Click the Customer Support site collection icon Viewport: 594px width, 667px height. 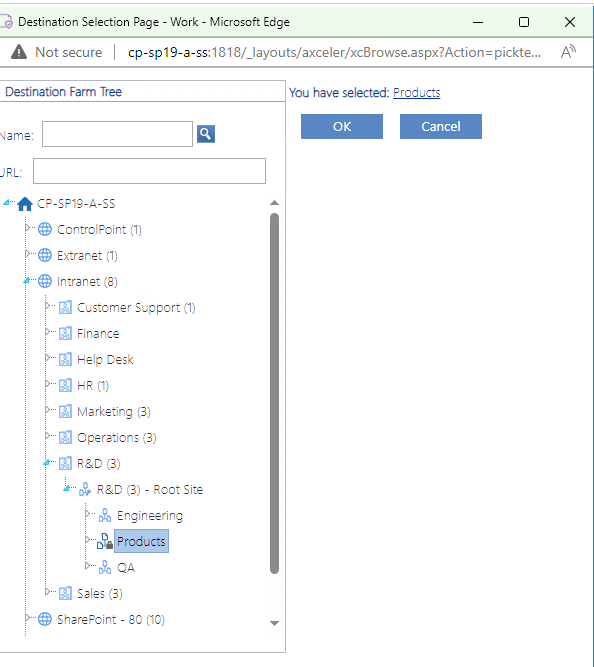coord(65,307)
